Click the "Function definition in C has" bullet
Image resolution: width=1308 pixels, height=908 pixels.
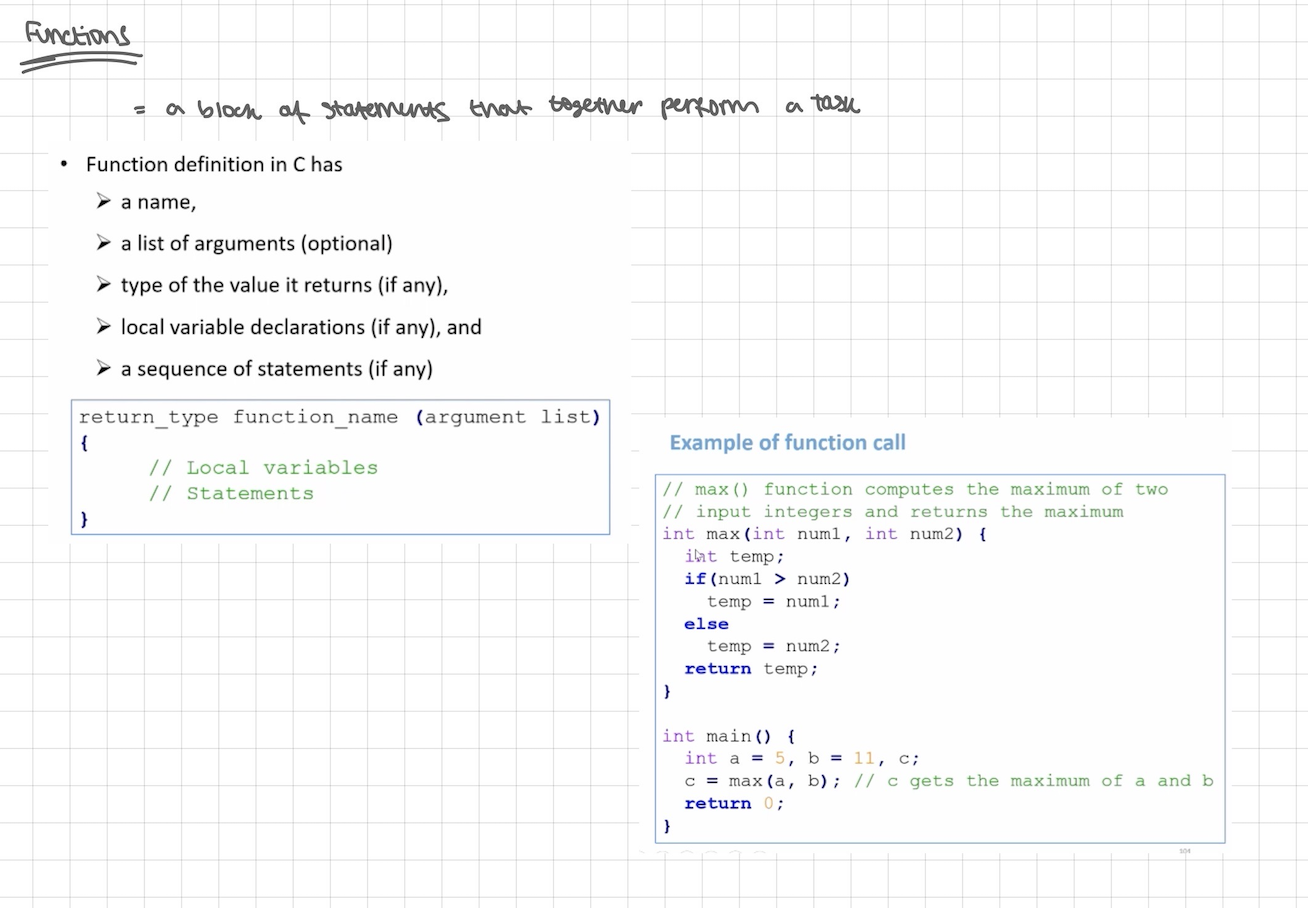214,164
